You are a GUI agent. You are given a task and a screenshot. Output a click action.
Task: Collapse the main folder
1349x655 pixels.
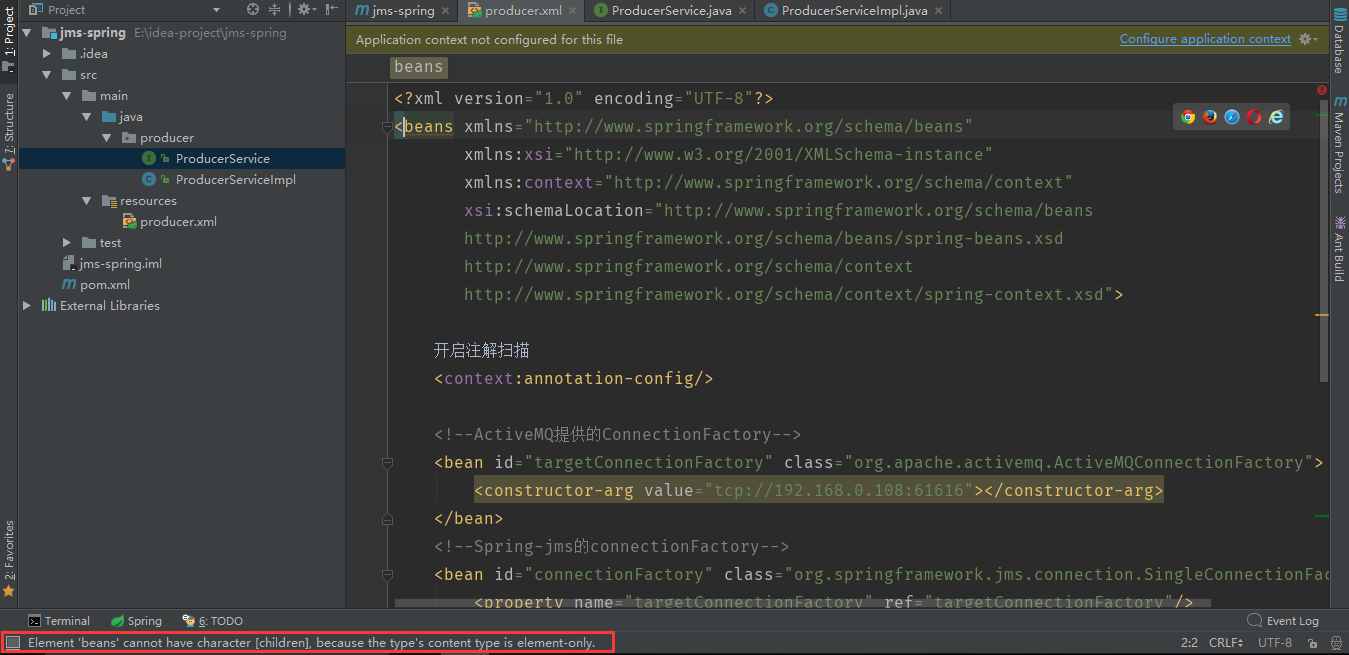[x=66, y=96]
